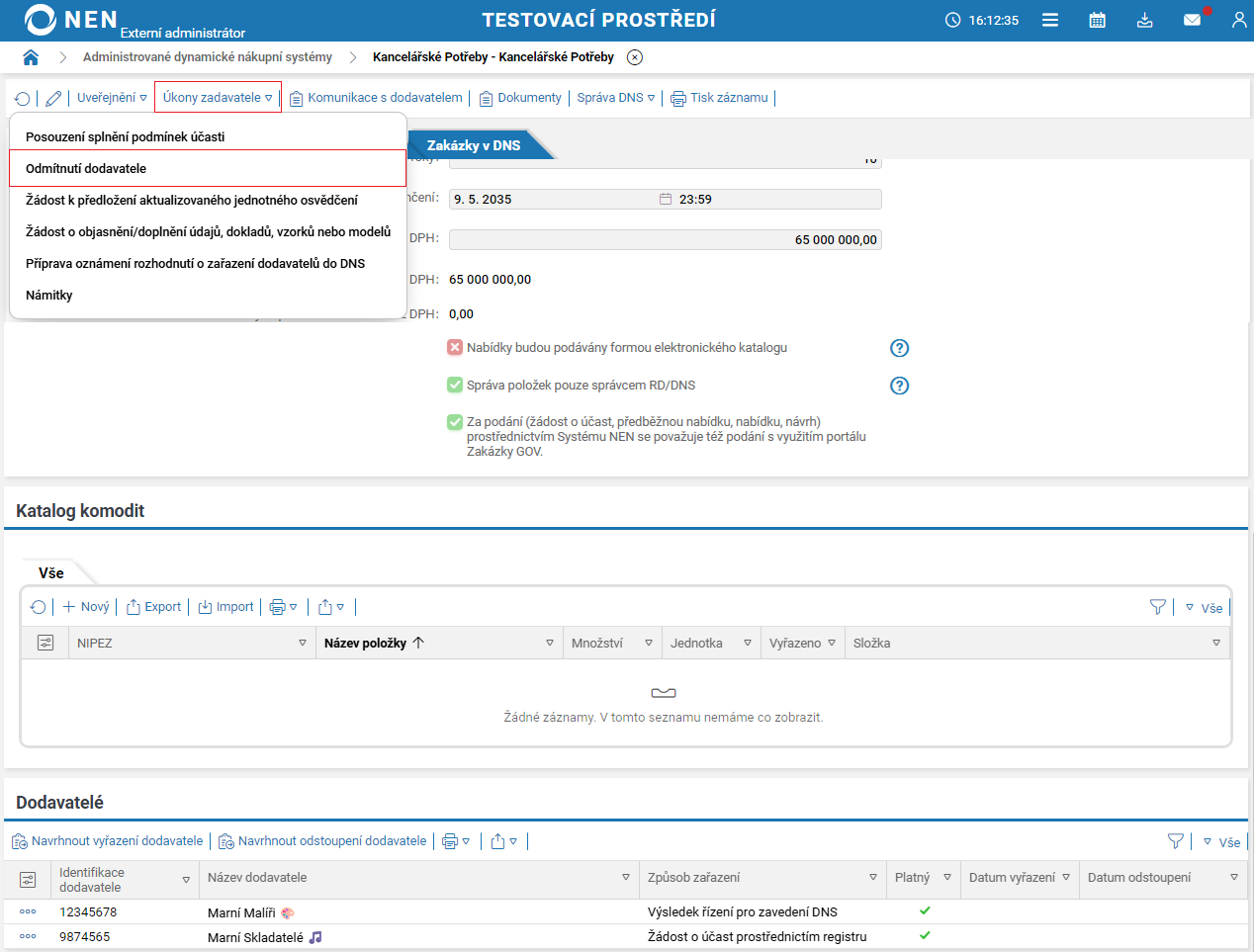Open the Vše view dropdown in Katalog komodit

(1205, 608)
